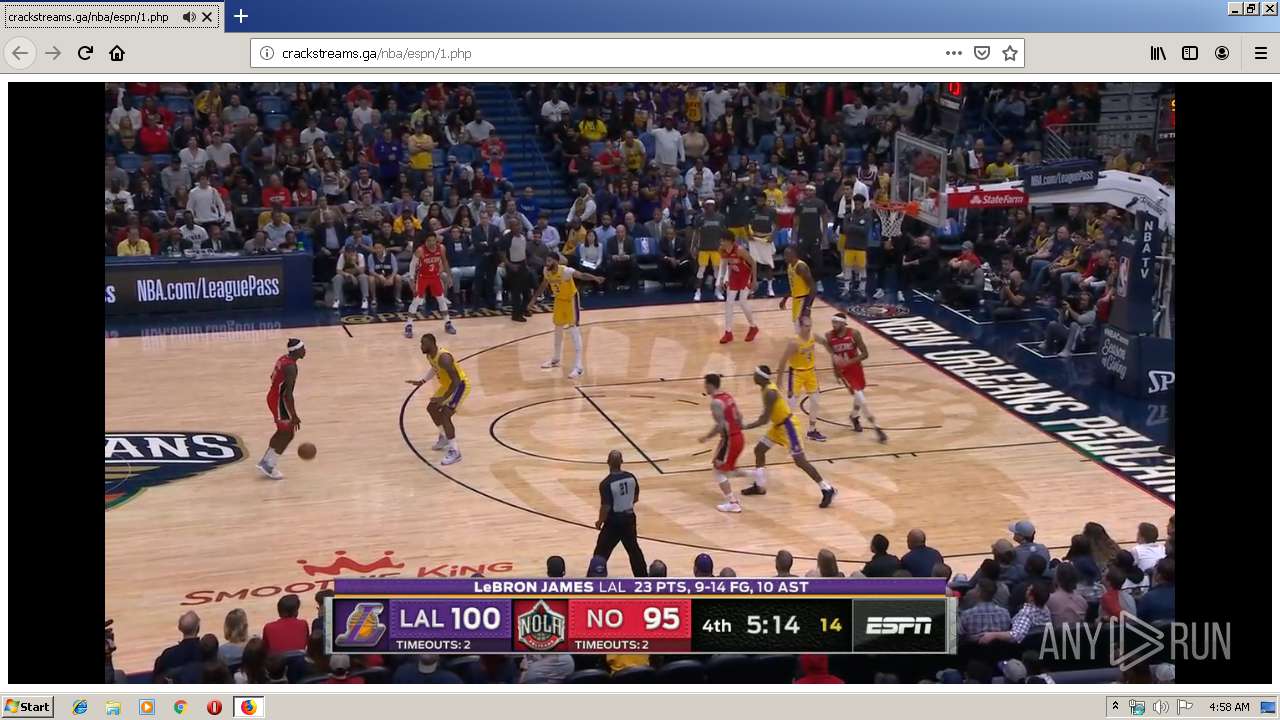Open Windows Media Player from taskbar
The width and height of the screenshot is (1280, 720).
click(147, 707)
